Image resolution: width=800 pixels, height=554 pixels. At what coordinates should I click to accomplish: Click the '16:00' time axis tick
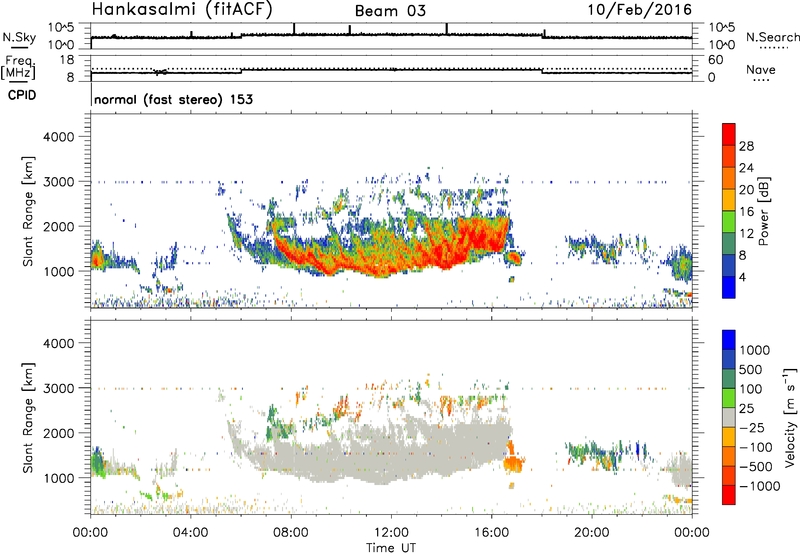pyautogui.click(x=491, y=533)
